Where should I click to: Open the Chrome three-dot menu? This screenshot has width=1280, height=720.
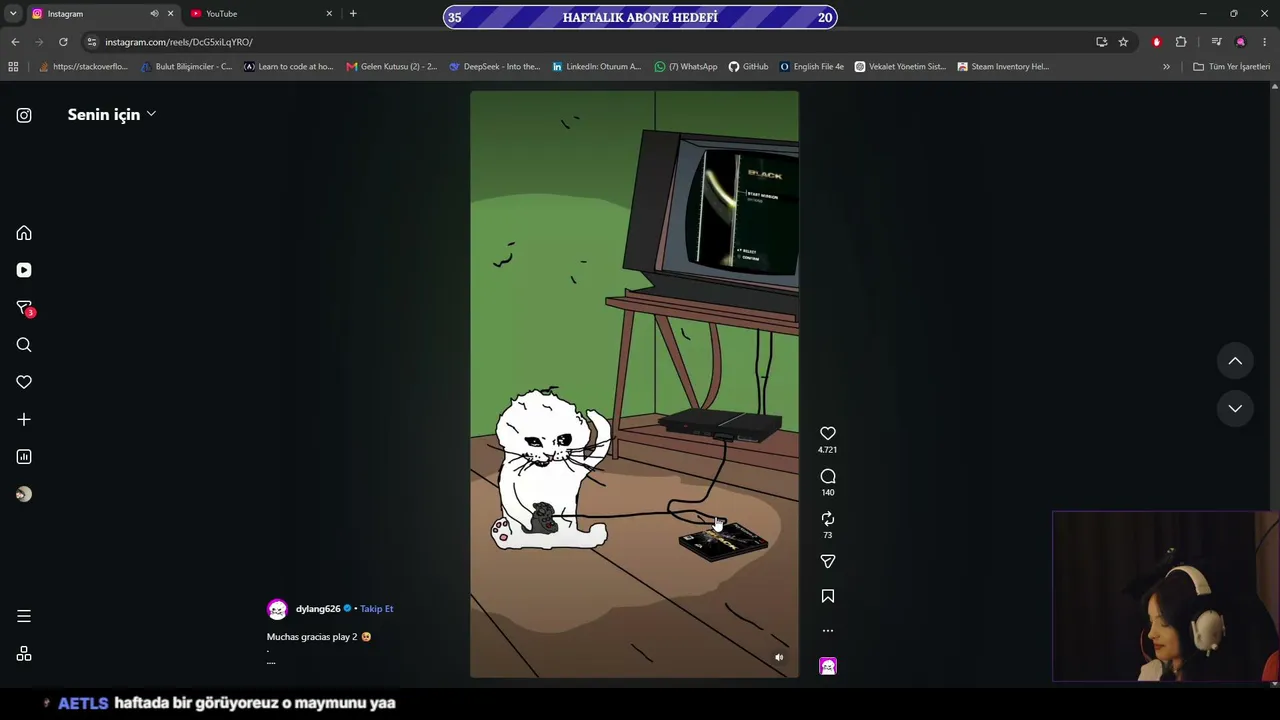coord(1265,42)
